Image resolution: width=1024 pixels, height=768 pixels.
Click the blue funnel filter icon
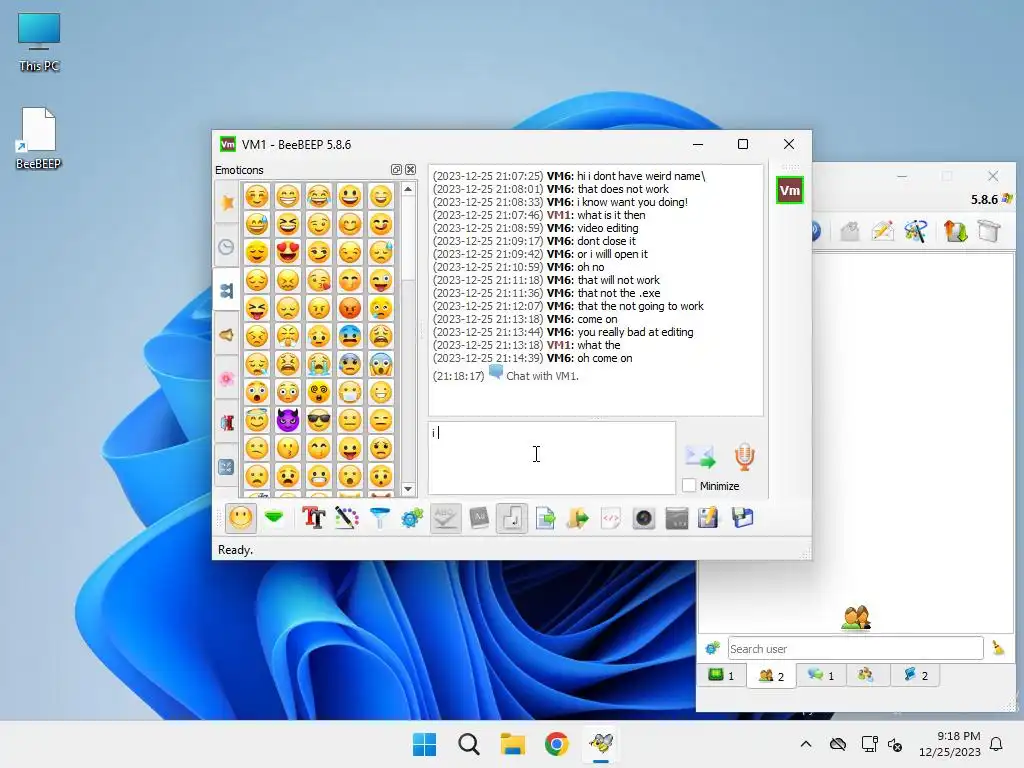380,518
